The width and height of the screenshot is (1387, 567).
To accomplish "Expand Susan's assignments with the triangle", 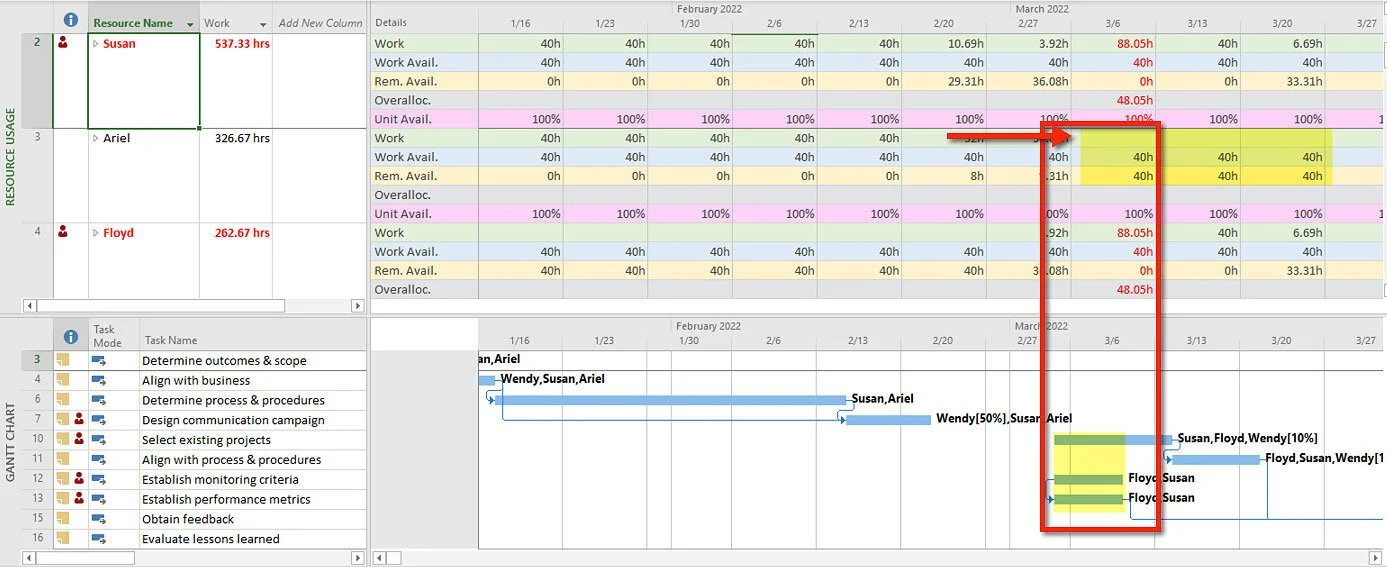I will click(x=96, y=43).
